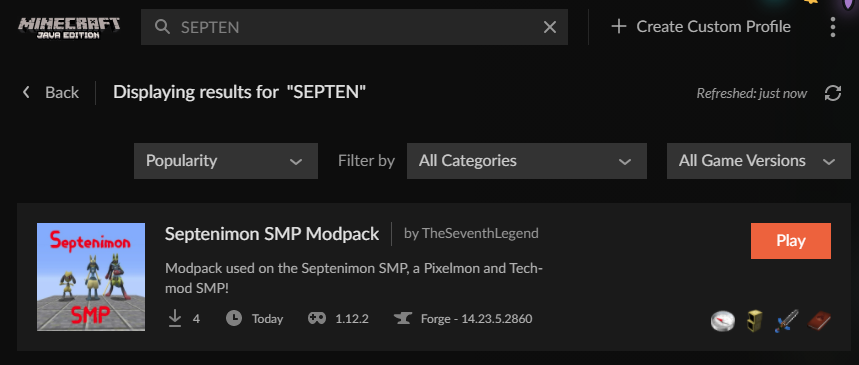Viewport: 859px width, 365px height.
Task: Click the sword category icon
Action: click(787, 321)
